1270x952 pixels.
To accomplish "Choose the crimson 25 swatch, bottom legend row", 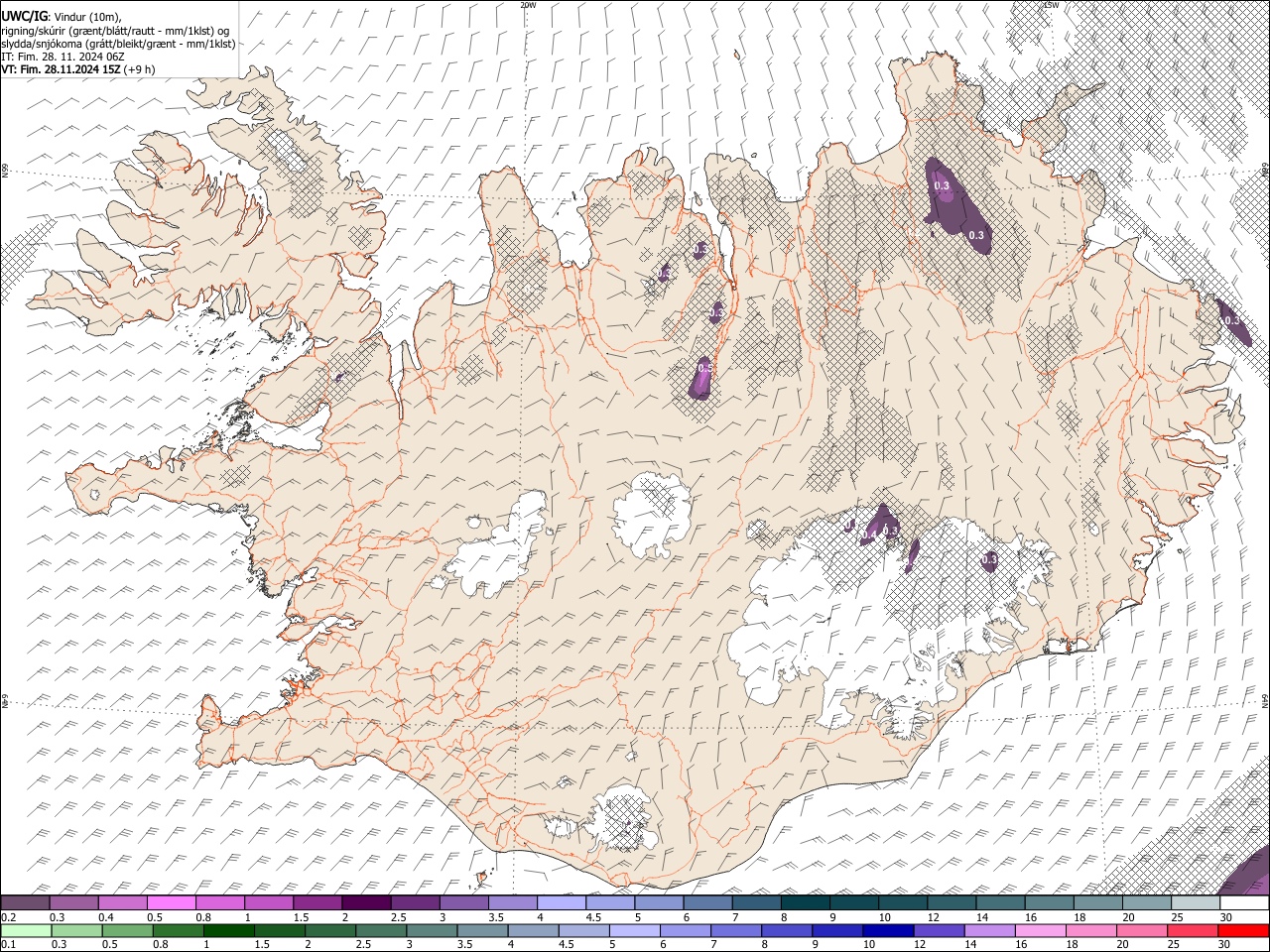I will (1194, 931).
